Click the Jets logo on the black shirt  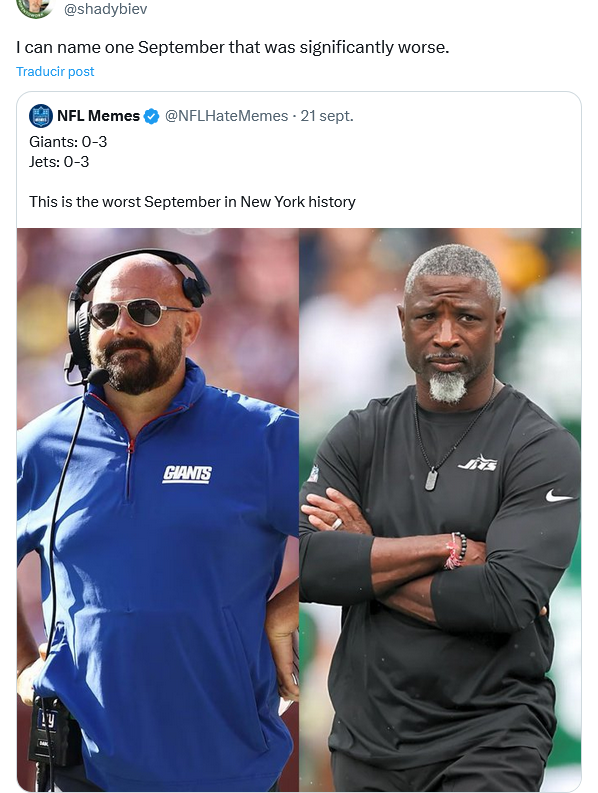[478, 463]
